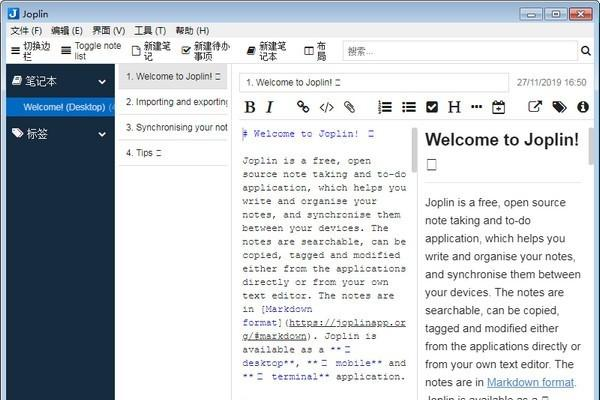Viewport: 600px width, 400px height.
Task: Show note properties via info icon
Action: pyautogui.click(x=583, y=107)
